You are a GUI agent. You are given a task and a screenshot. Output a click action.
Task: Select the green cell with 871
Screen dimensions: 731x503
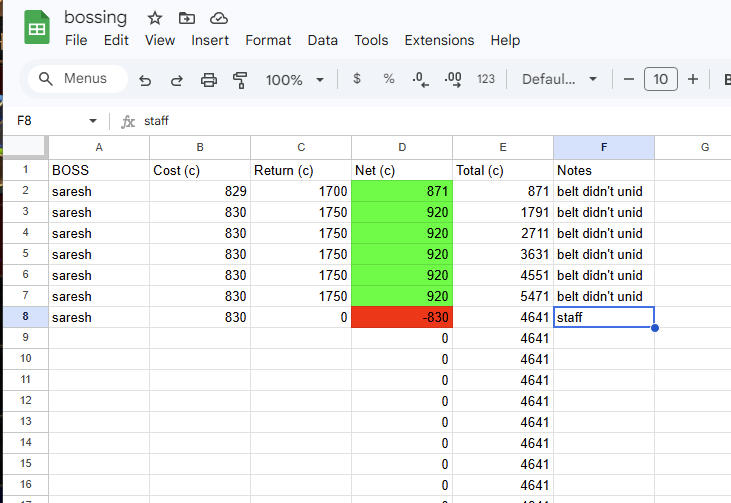tap(402, 191)
